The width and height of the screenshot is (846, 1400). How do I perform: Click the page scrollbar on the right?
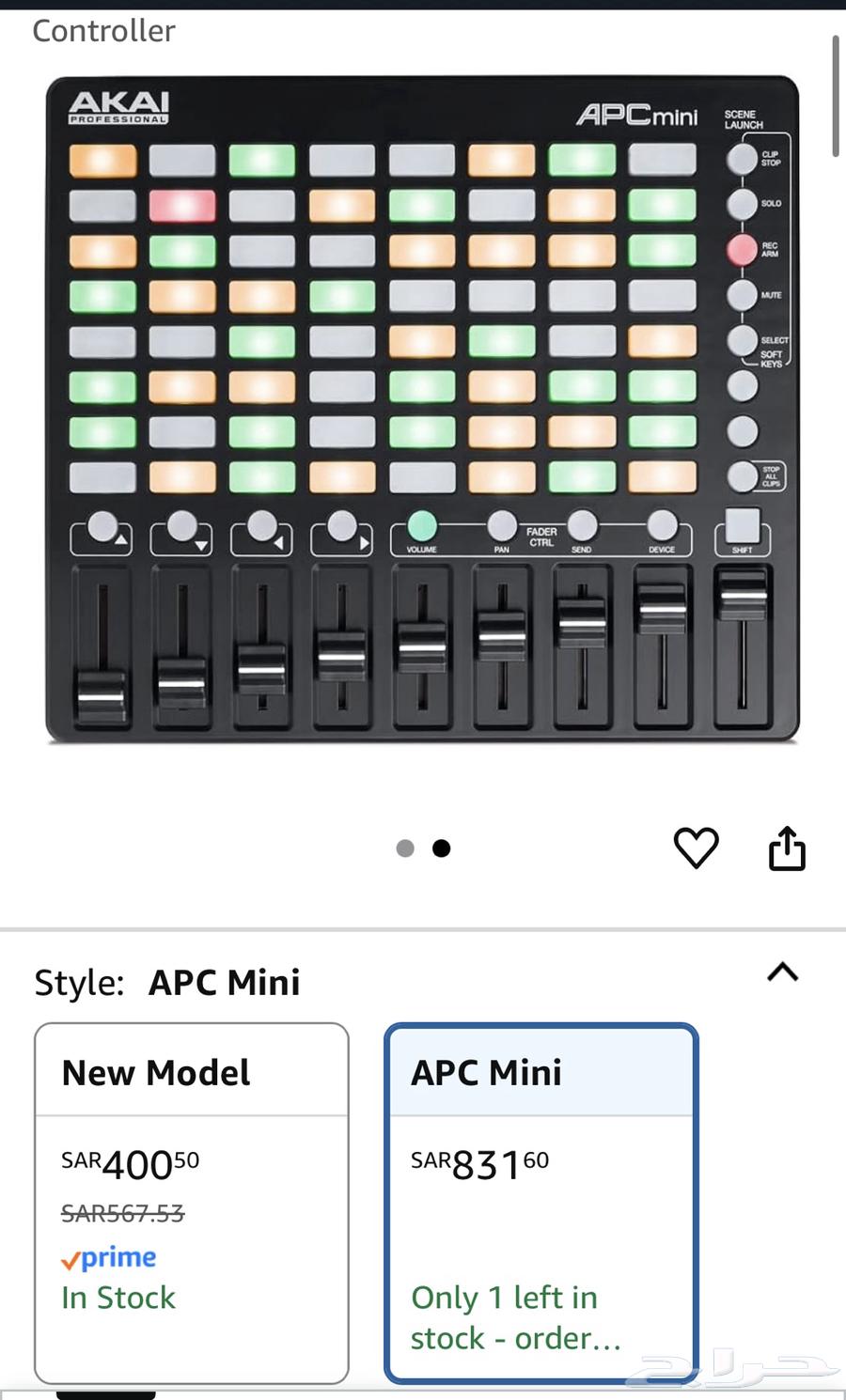pyautogui.click(x=836, y=94)
